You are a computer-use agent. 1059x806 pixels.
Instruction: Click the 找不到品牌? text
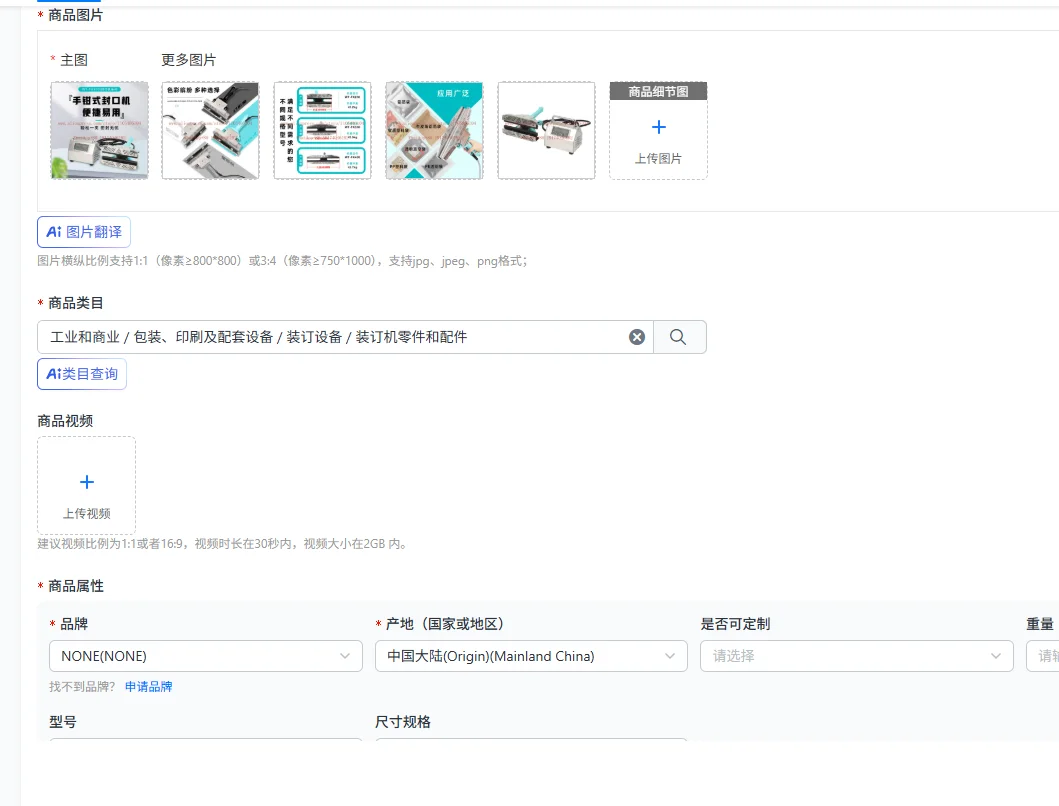coord(82,686)
